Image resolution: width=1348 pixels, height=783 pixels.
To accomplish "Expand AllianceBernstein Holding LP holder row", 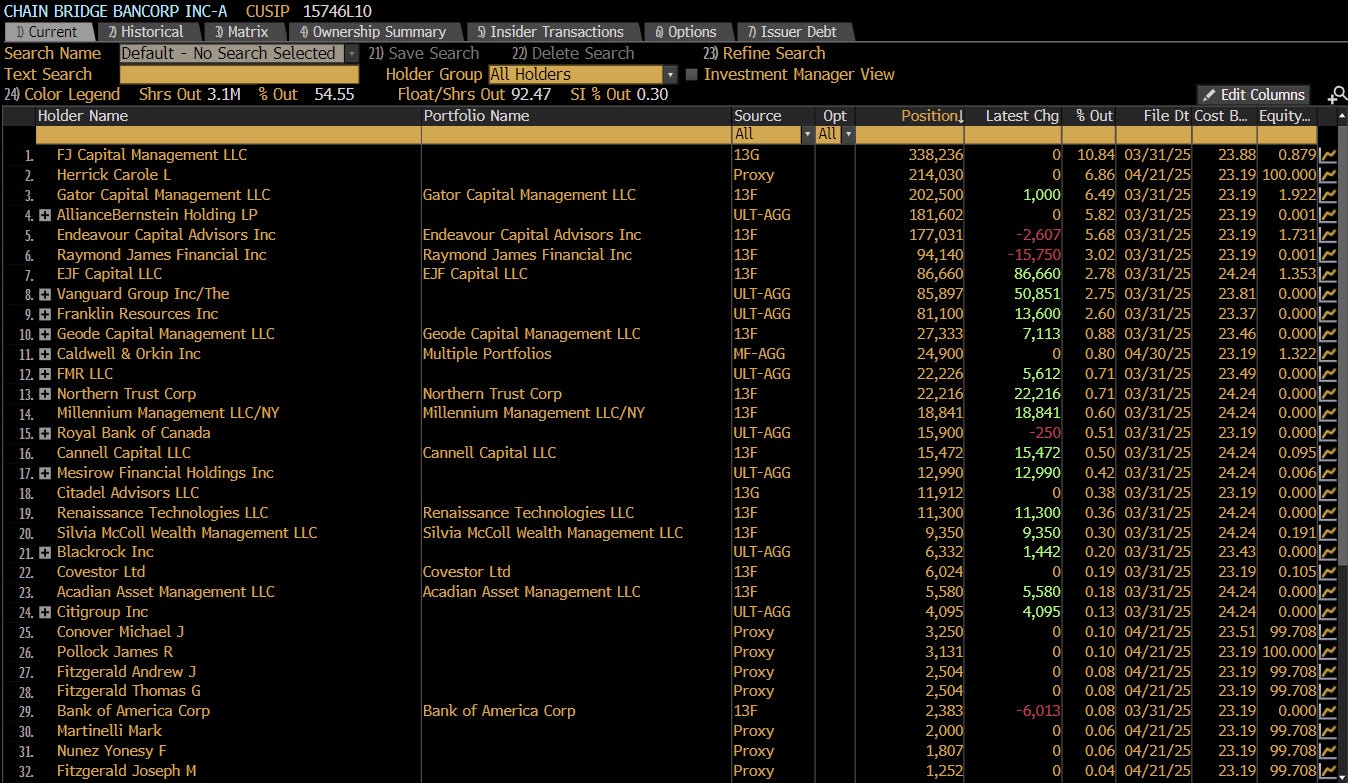I will (45, 215).
